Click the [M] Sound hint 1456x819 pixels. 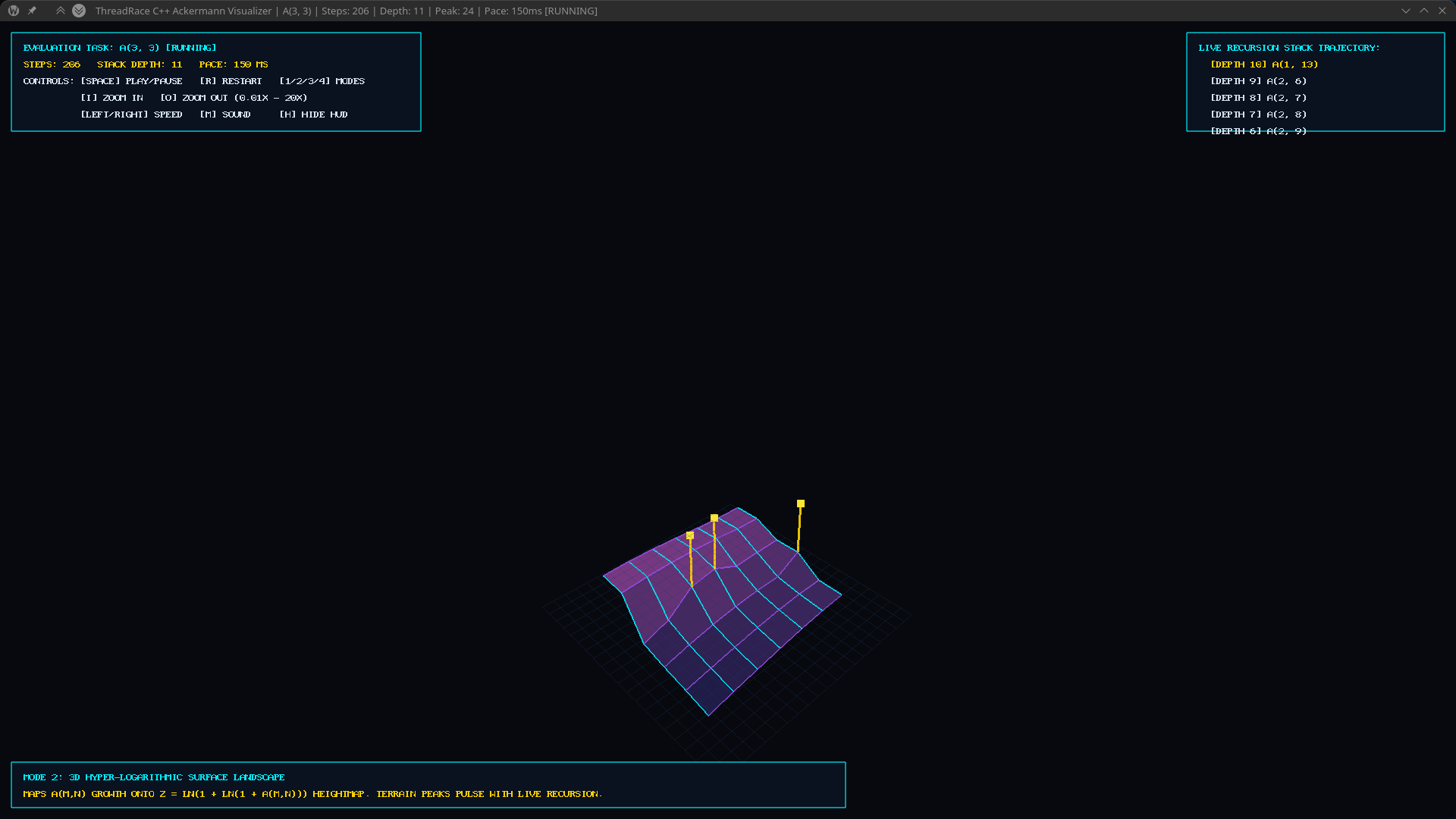(x=225, y=115)
